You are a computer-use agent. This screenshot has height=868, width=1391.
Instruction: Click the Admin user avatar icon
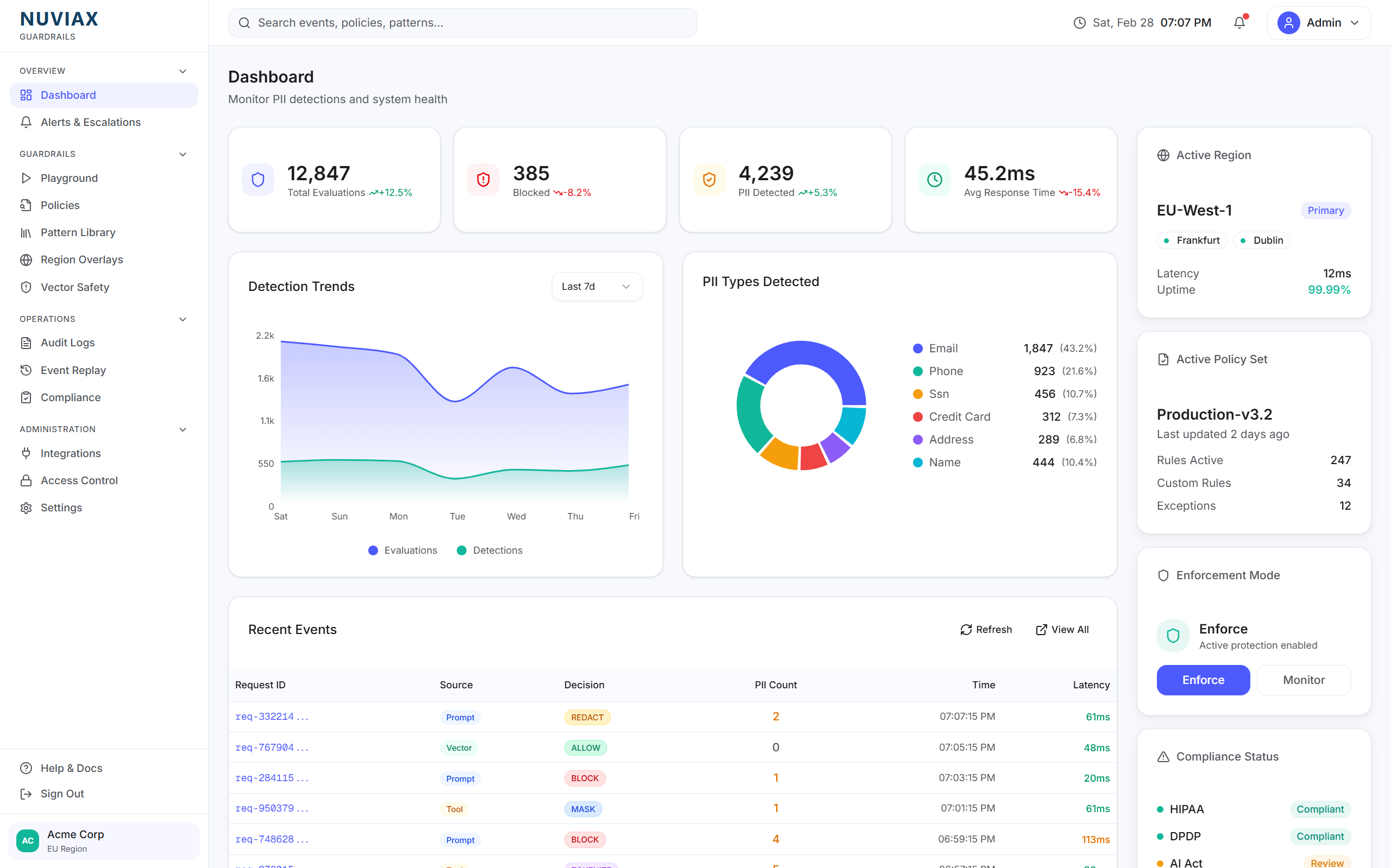click(x=1288, y=22)
